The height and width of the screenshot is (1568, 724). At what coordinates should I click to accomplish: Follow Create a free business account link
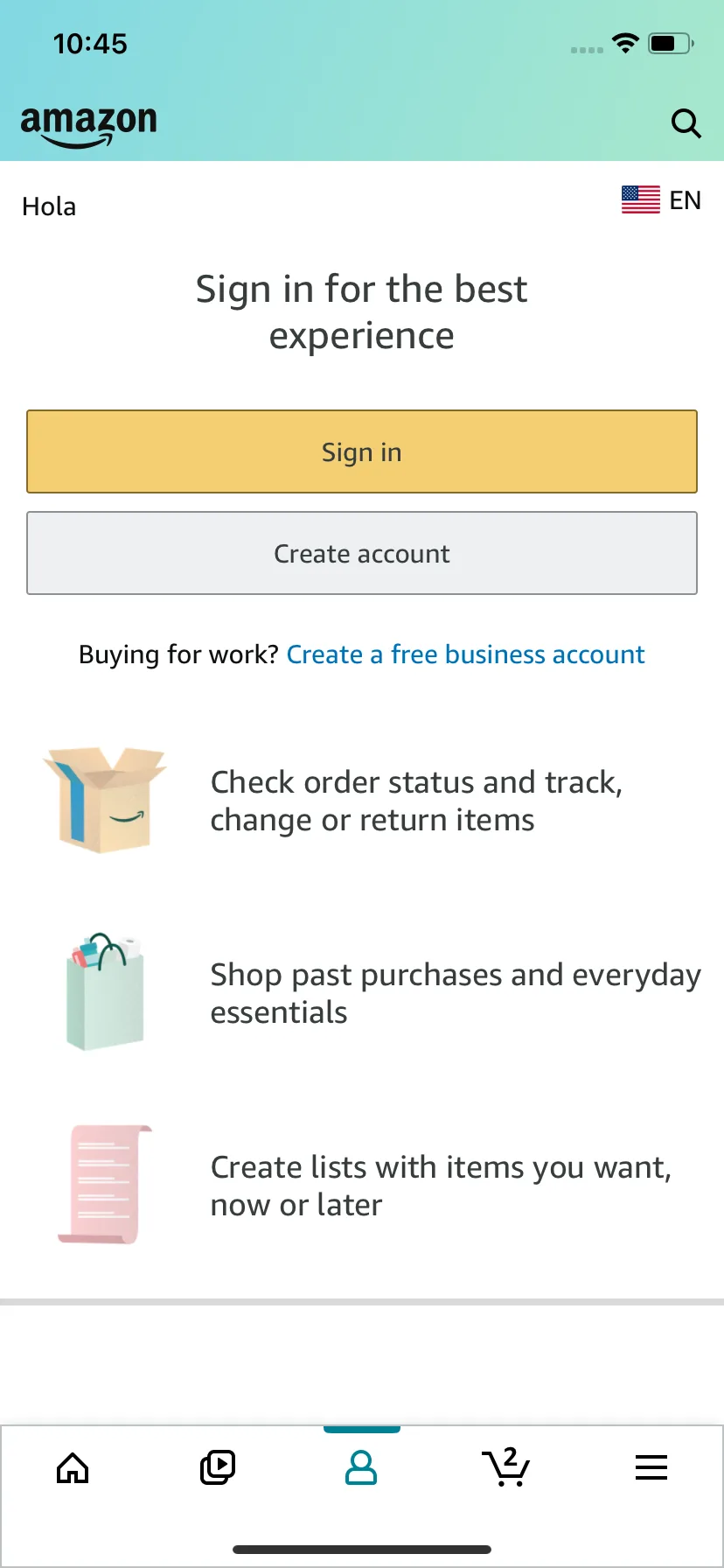(465, 654)
